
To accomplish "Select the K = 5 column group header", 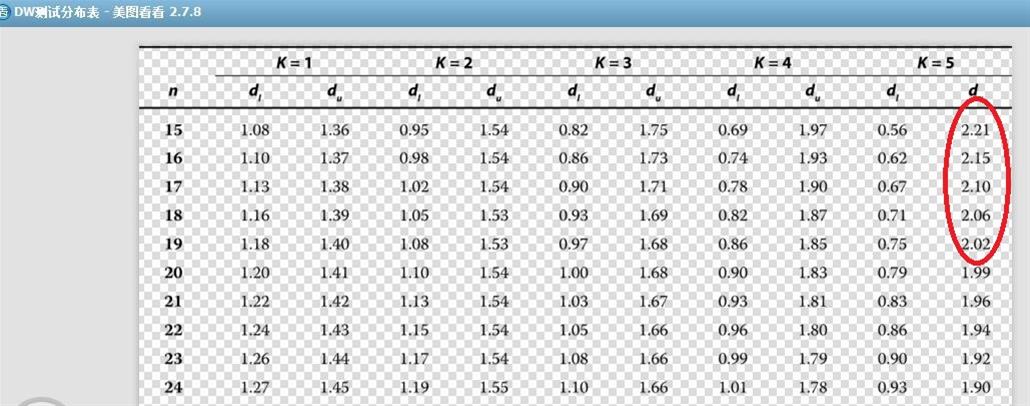I will click(x=935, y=63).
